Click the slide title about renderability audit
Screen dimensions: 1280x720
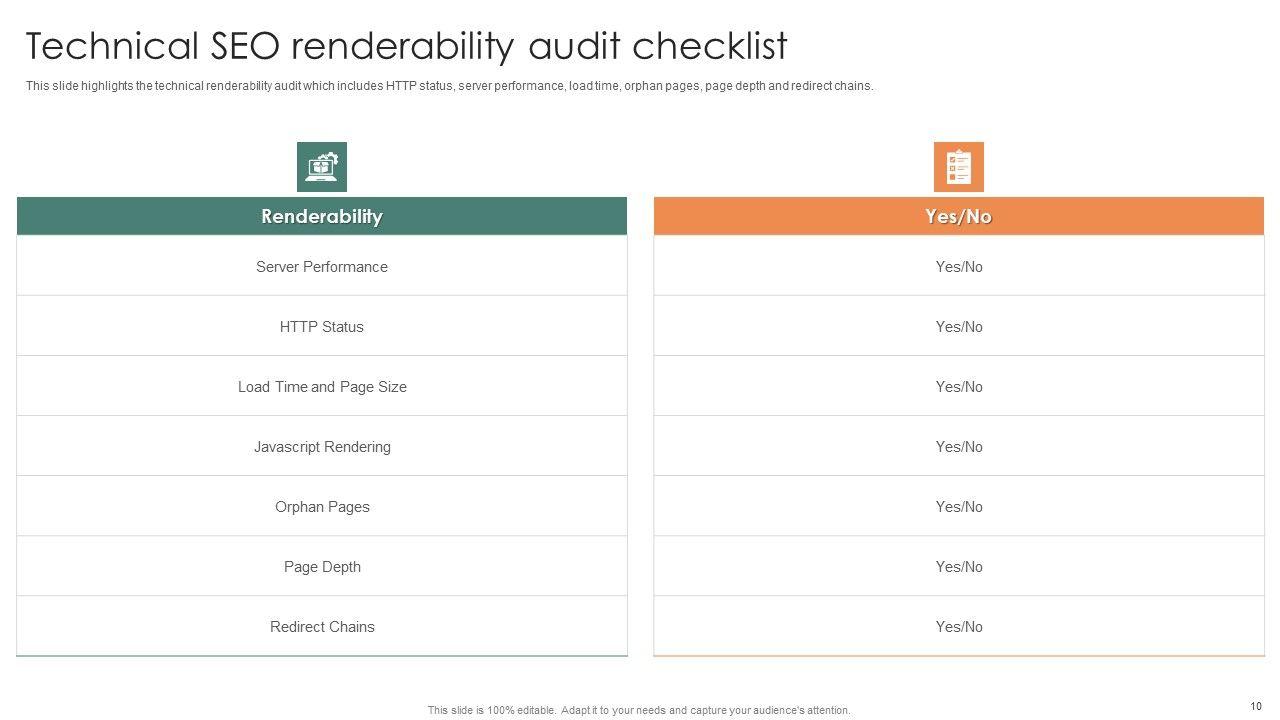(406, 46)
